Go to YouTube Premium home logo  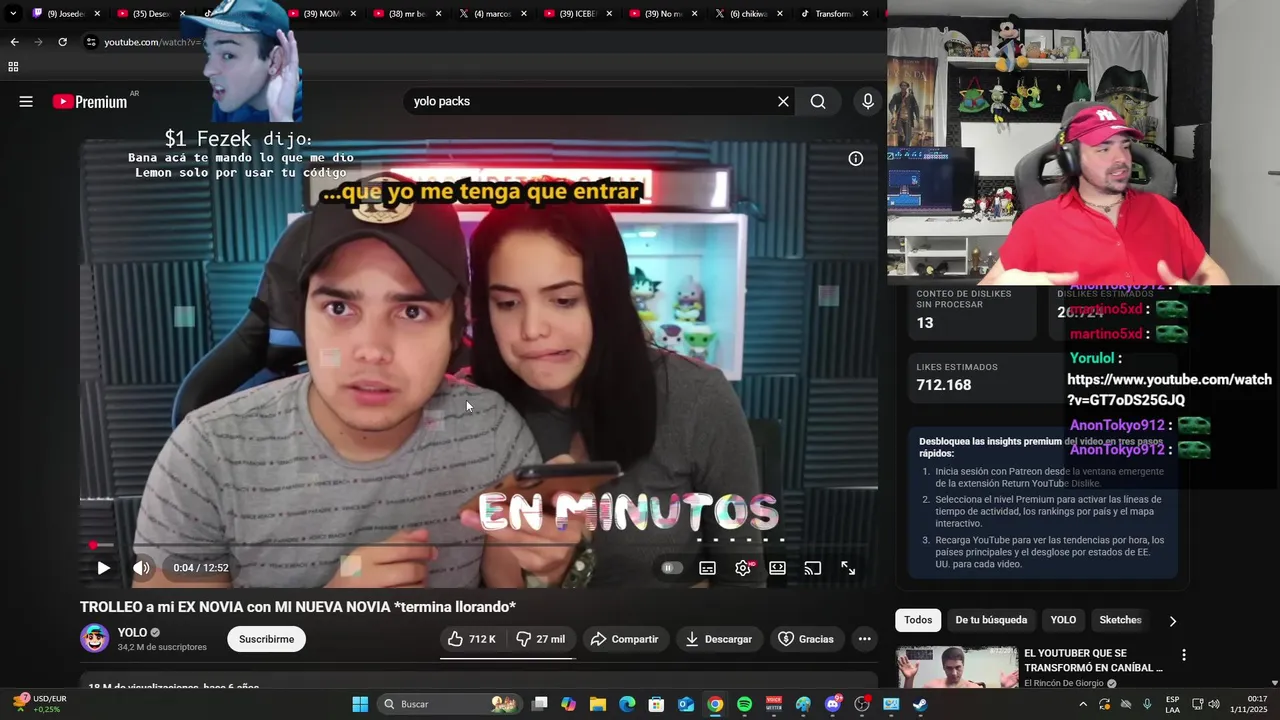91,101
